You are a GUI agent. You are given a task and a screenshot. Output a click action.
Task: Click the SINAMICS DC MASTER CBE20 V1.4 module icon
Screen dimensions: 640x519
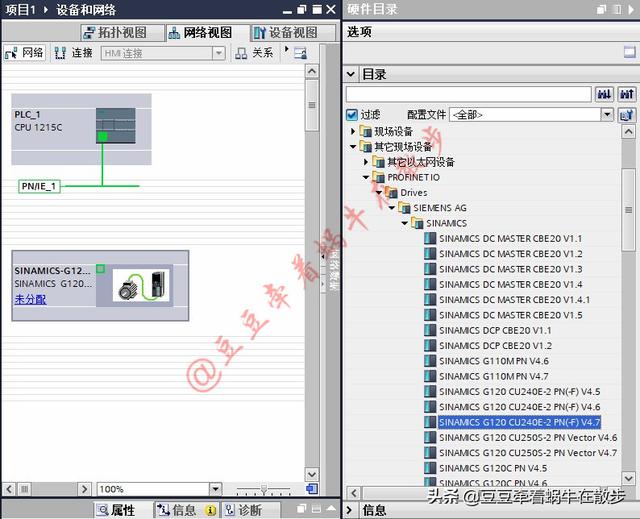click(x=430, y=284)
